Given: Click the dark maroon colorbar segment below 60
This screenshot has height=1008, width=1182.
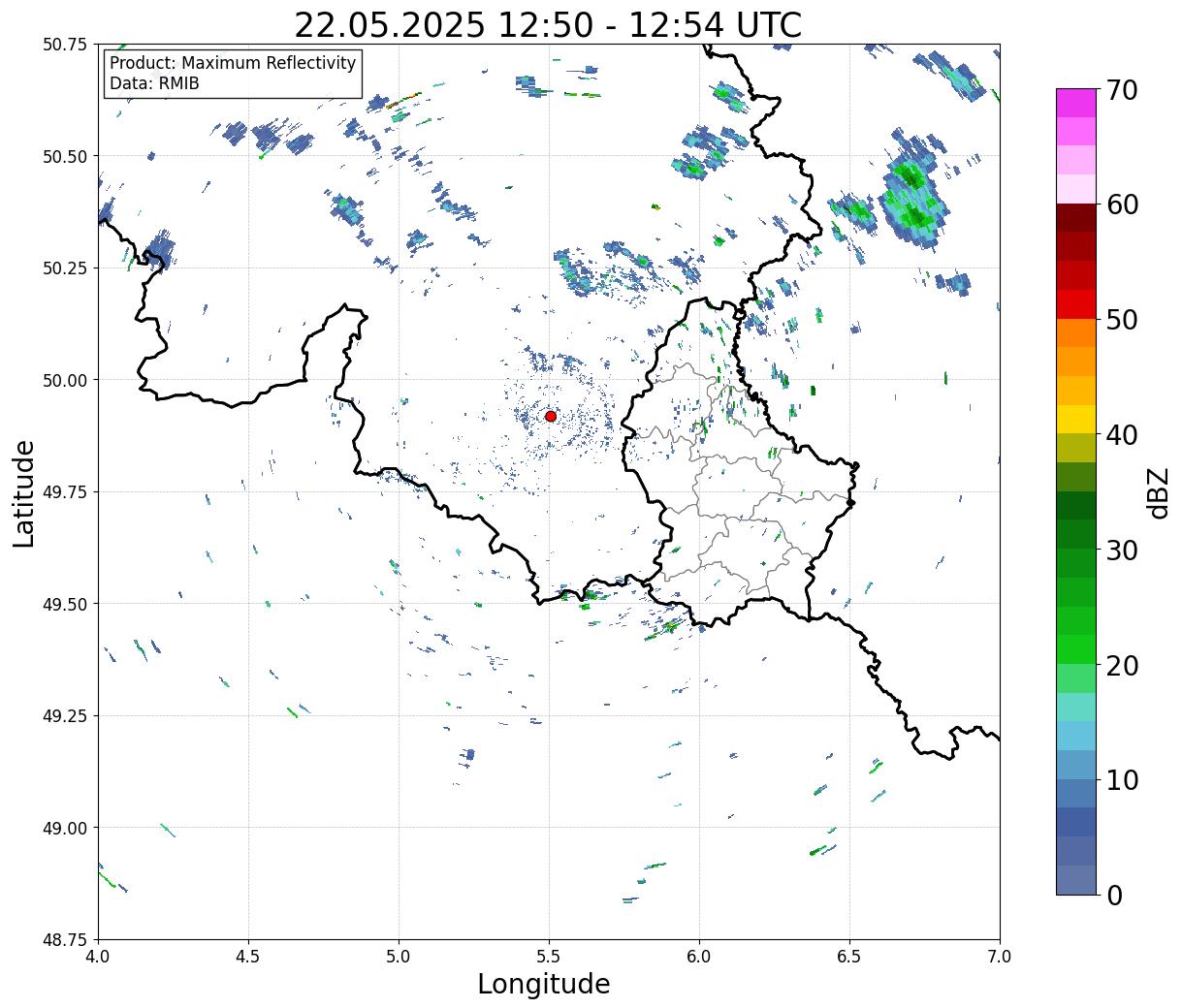Looking at the screenshot, I should point(1075,217).
